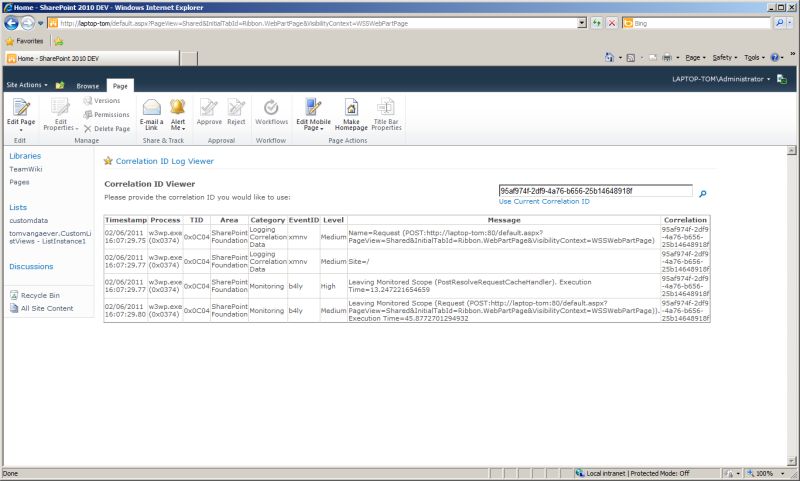Expand the zoom level 100% dropdown

tap(782, 473)
